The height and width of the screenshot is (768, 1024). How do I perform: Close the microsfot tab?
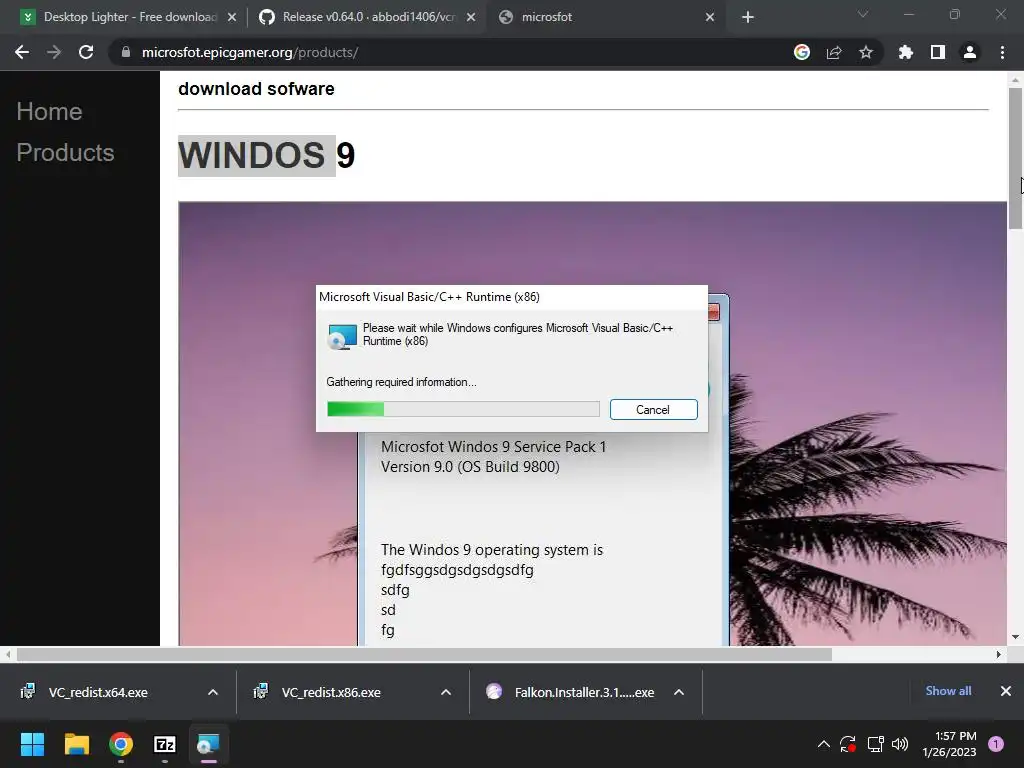click(x=710, y=17)
